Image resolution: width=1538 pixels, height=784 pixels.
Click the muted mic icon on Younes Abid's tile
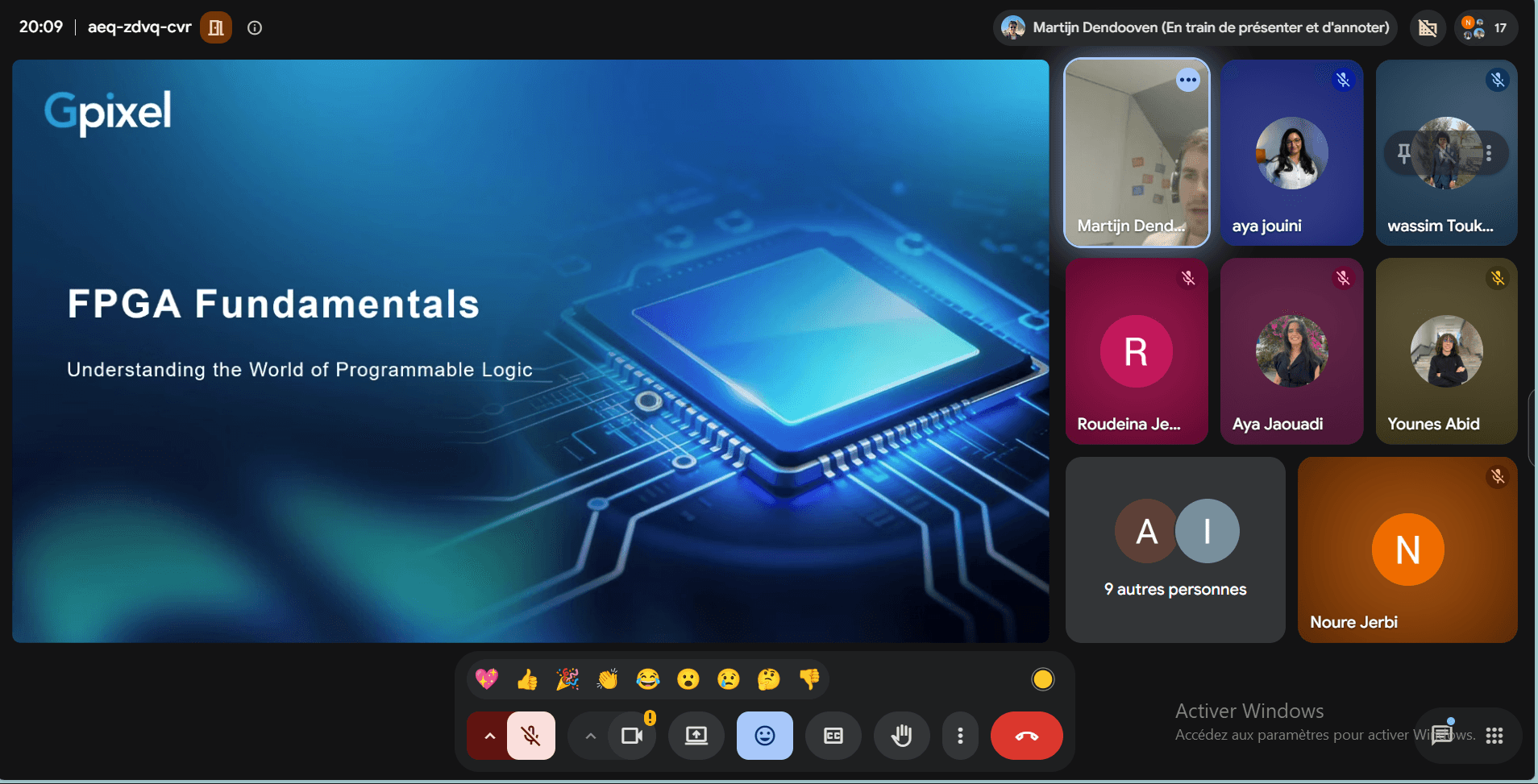(x=1498, y=278)
